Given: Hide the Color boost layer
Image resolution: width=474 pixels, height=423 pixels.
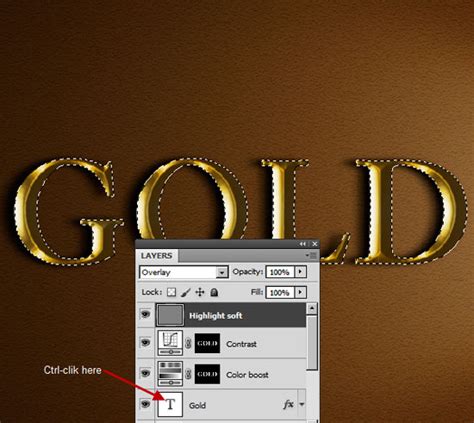Looking at the screenshot, I should [145, 373].
